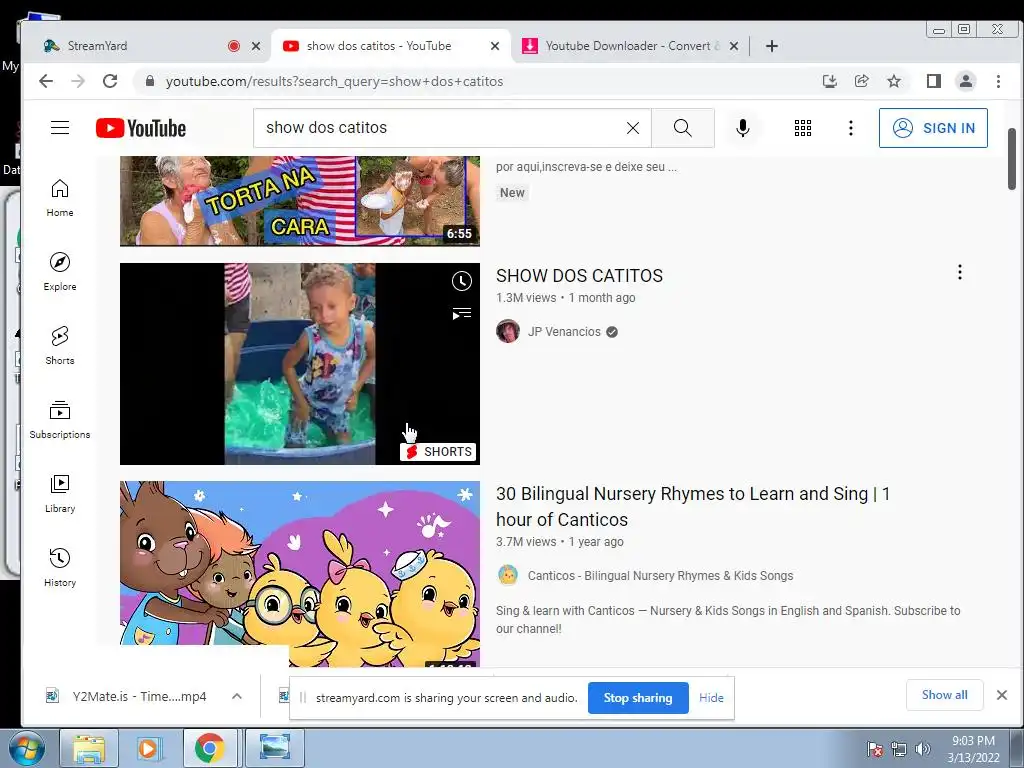This screenshot has width=1024, height=768.
Task: Open the Bilingual Nursery Rhymes thumbnail
Action: click(300, 574)
